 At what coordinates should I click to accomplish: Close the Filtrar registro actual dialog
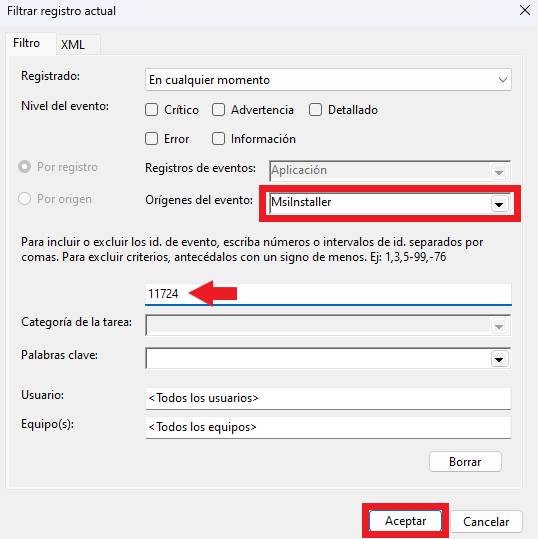525,10
